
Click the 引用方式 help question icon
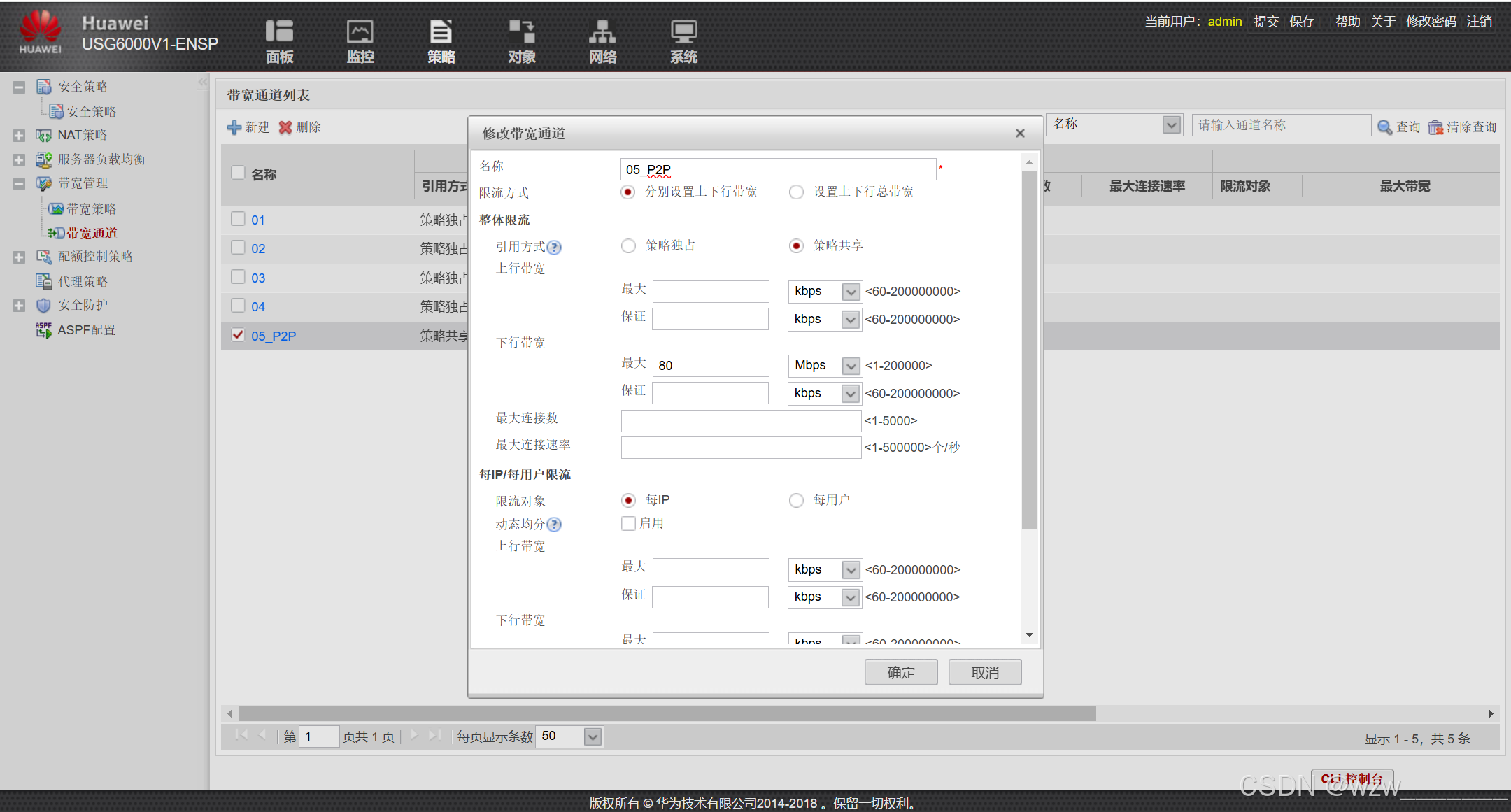(554, 248)
